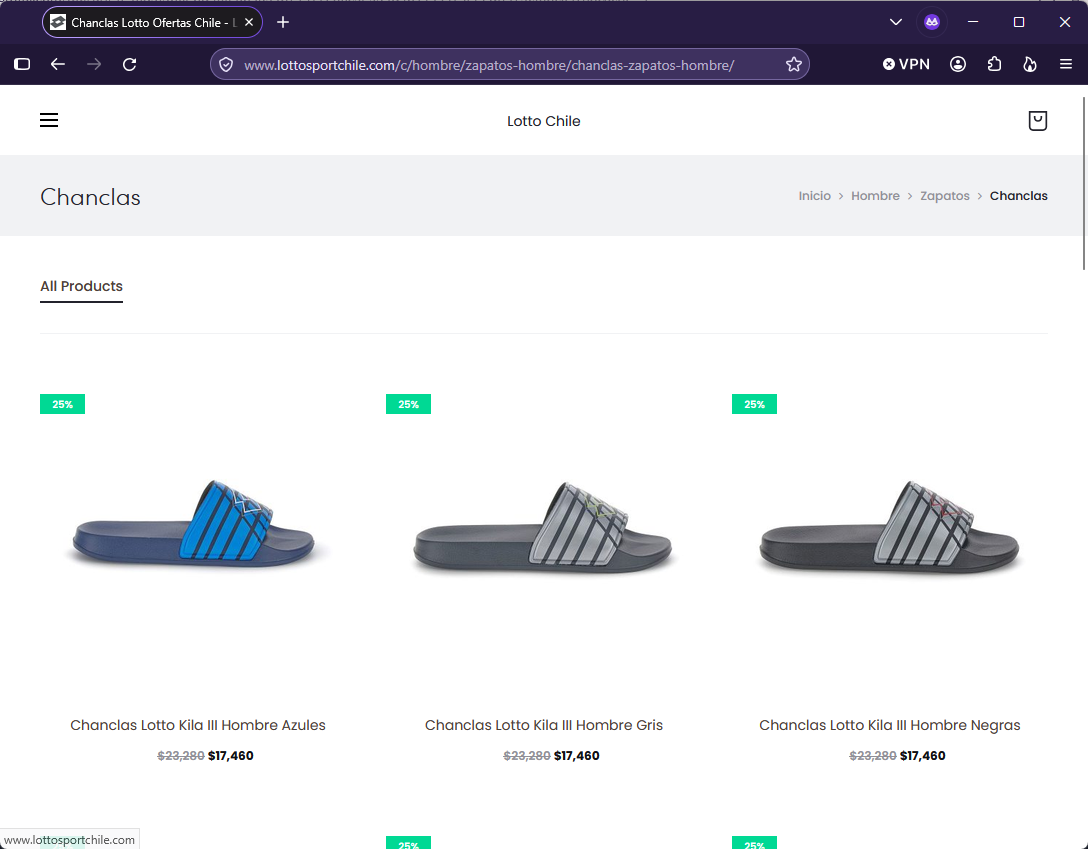
Task: Open Chanclas Lotto Kila III Hombre Negras
Action: point(890,725)
